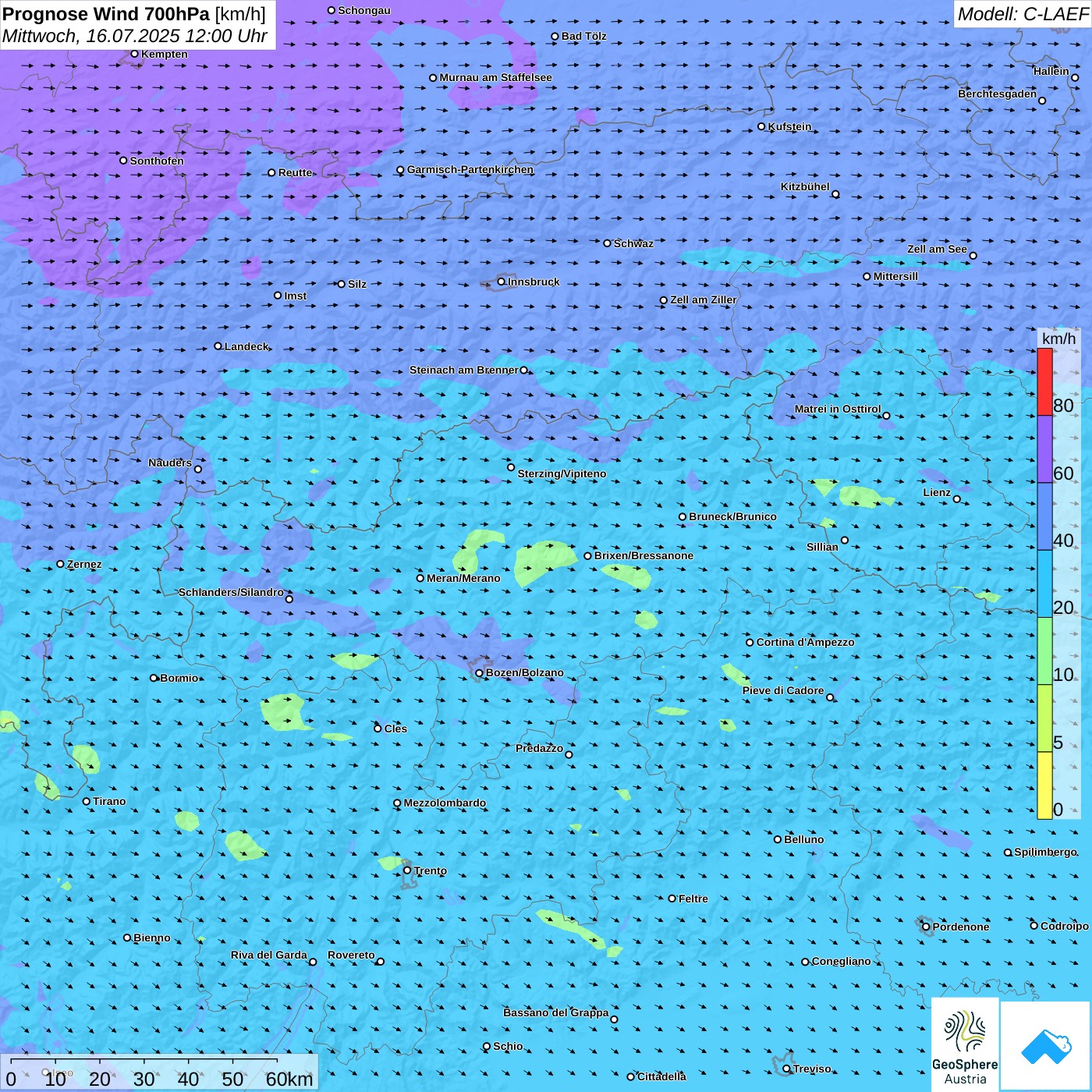Click the Kitzbühel city label
Screen dimensions: 1092x1092
(805, 186)
